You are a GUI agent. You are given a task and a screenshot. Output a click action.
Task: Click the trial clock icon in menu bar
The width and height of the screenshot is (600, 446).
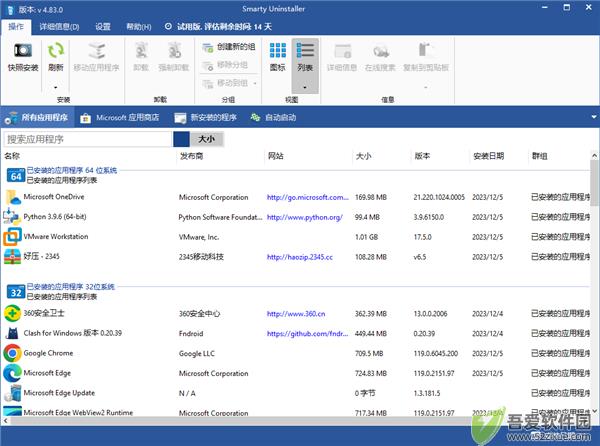click(x=168, y=26)
